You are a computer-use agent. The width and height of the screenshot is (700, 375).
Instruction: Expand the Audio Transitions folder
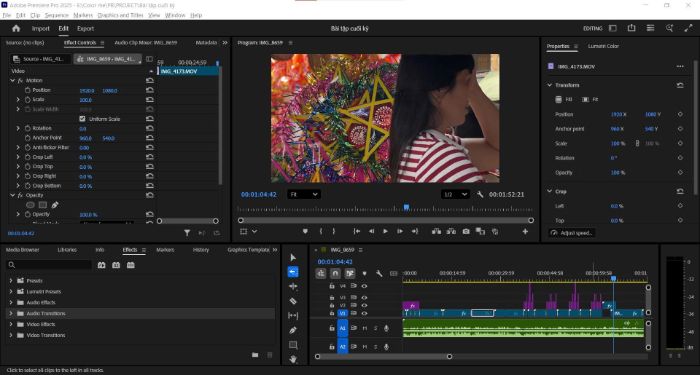coord(11,313)
